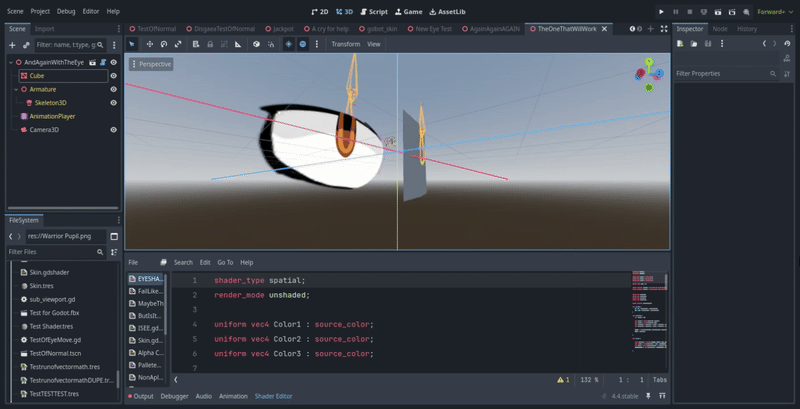This screenshot has width=800, height=409.
Task: Click the Add Child Node plus icon
Action: click(12, 45)
